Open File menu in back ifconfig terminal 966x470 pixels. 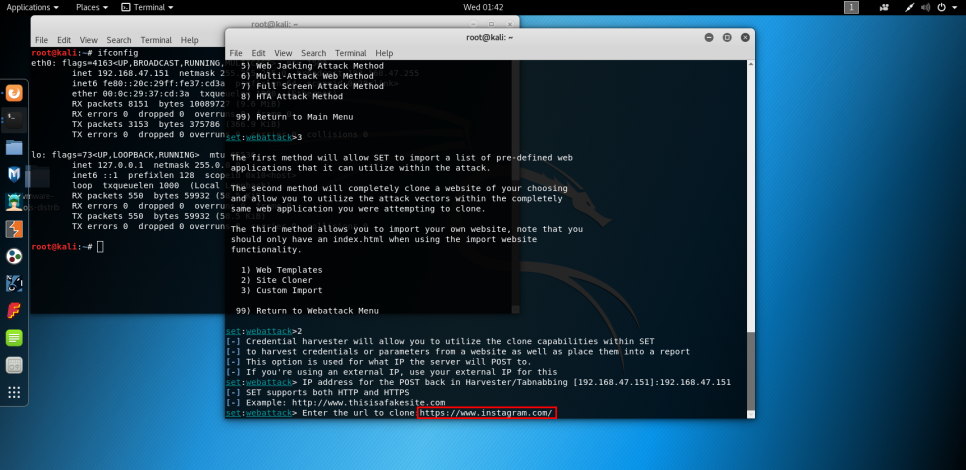pos(41,40)
